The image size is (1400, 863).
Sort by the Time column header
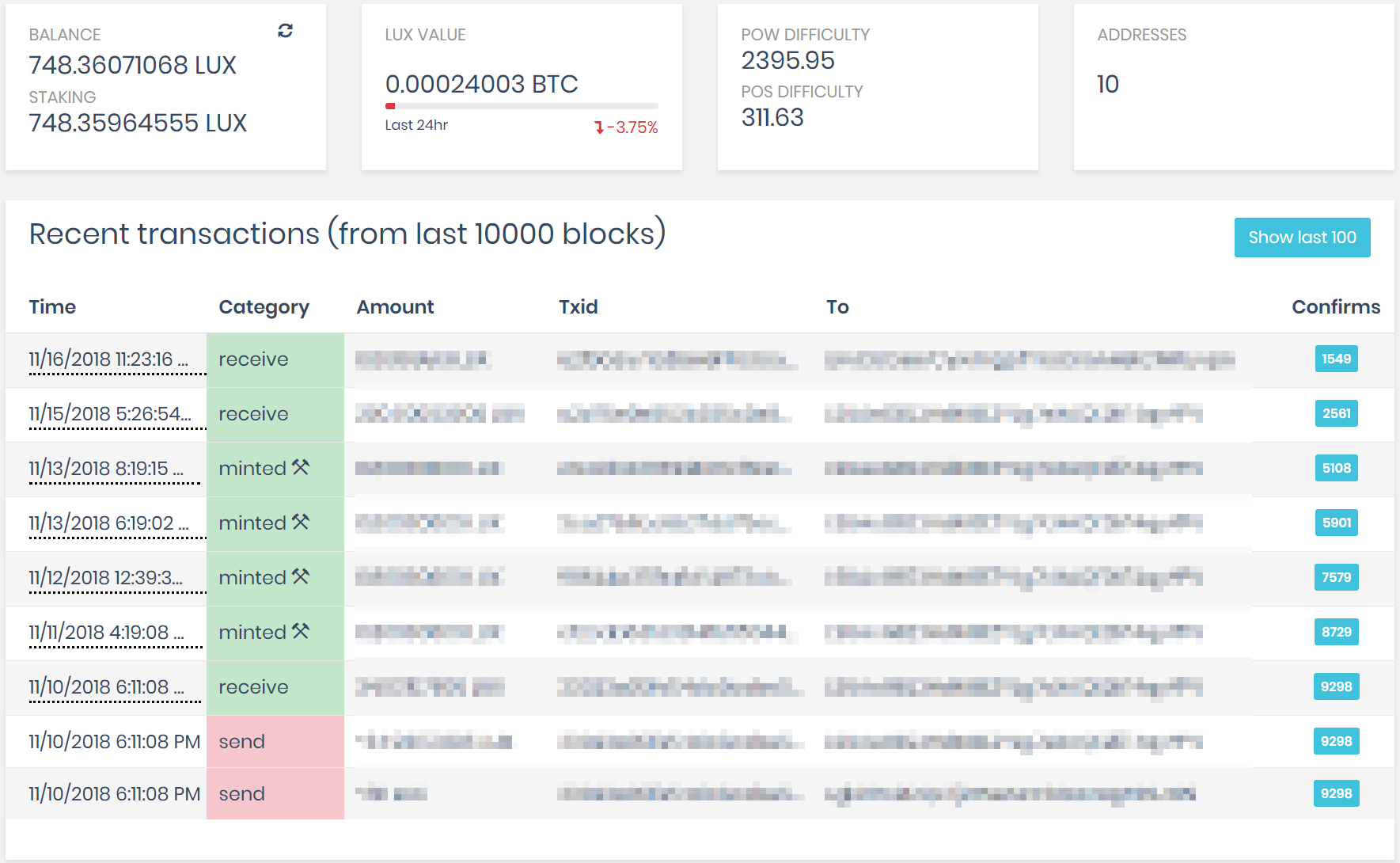(52, 307)
